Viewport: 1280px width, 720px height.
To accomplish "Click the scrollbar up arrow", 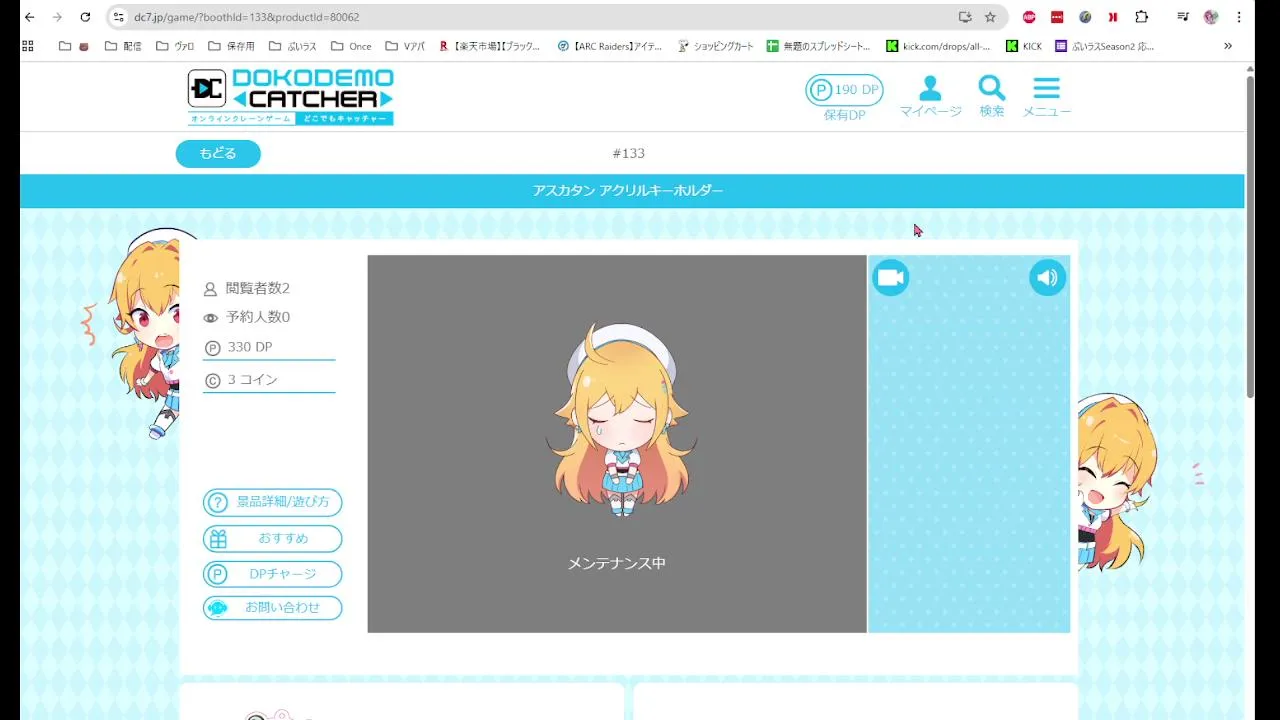I will 1250,68.
